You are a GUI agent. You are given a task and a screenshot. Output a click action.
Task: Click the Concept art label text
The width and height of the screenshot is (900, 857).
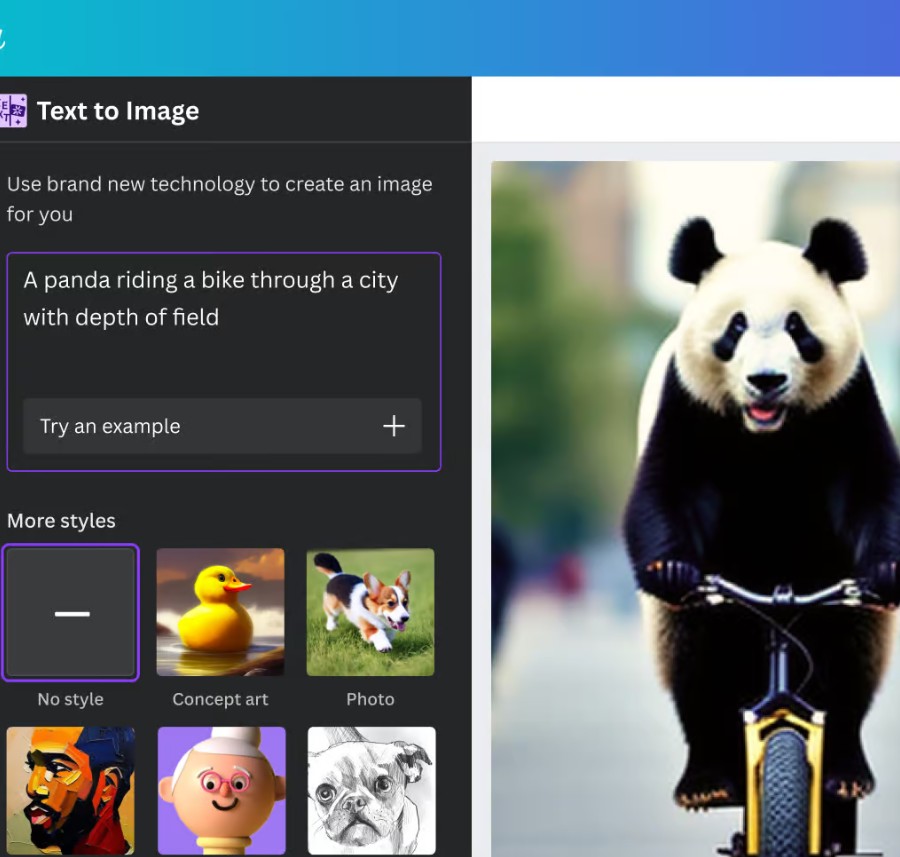pyautogui.click(x=220, y=699)
